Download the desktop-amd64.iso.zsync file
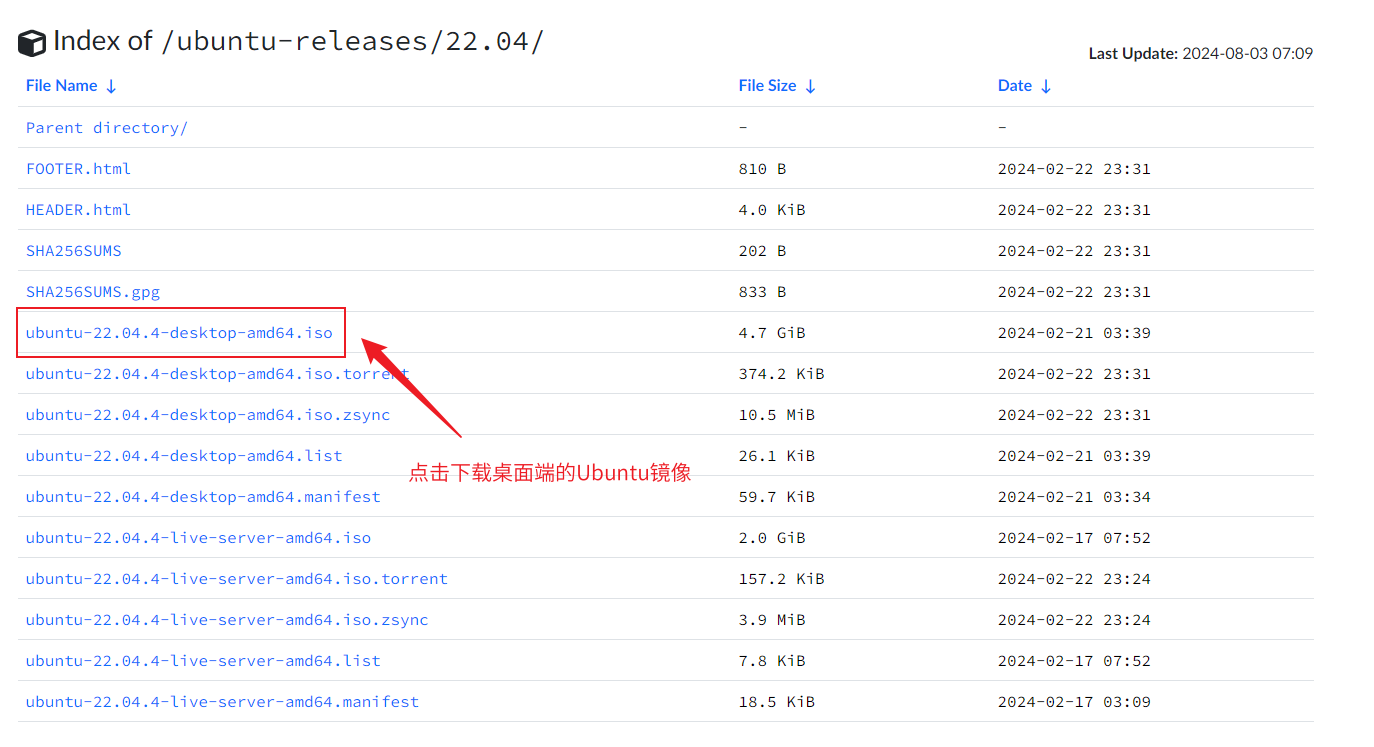 (x=207, y=415)
